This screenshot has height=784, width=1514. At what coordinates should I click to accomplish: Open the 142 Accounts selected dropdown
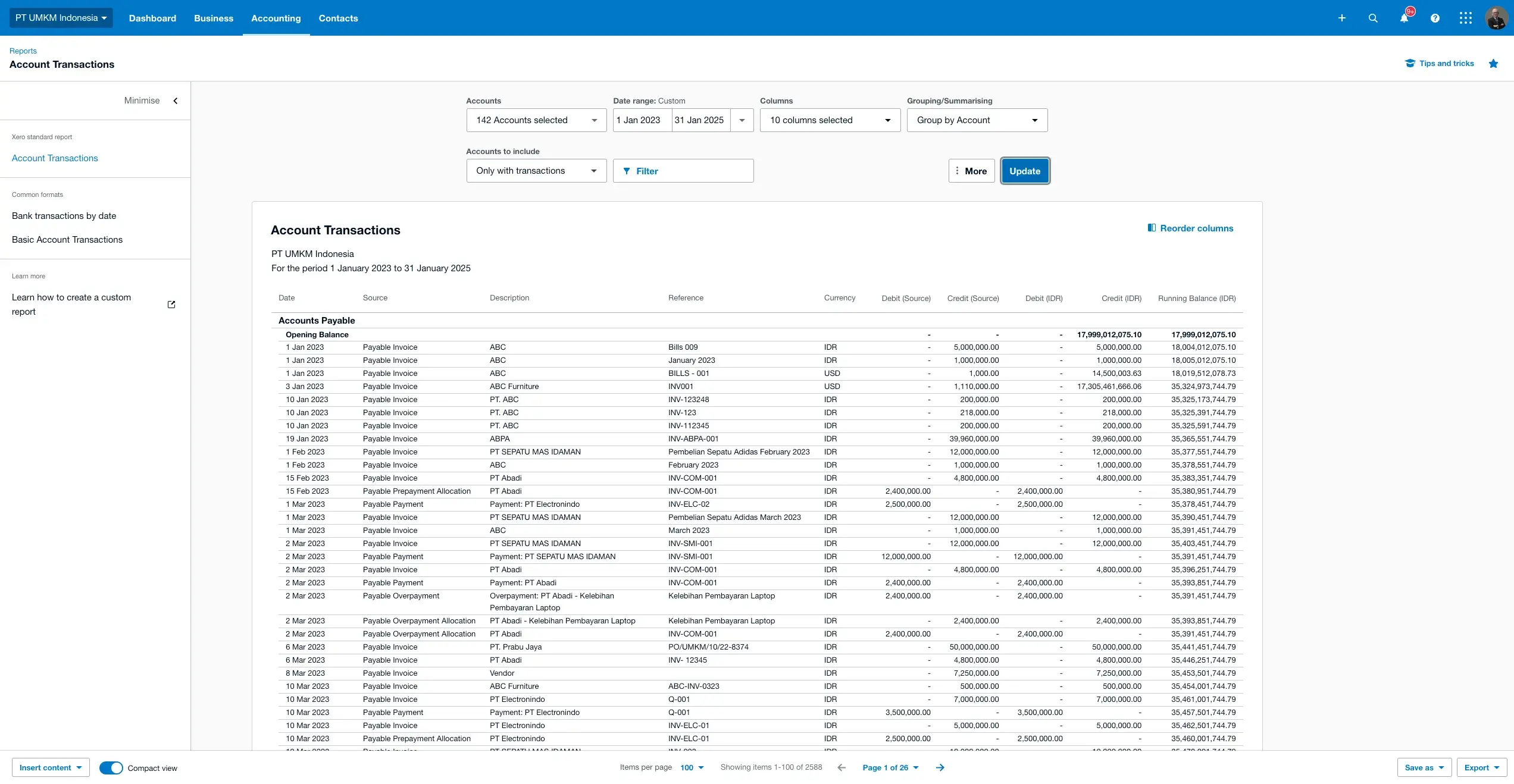536,120
